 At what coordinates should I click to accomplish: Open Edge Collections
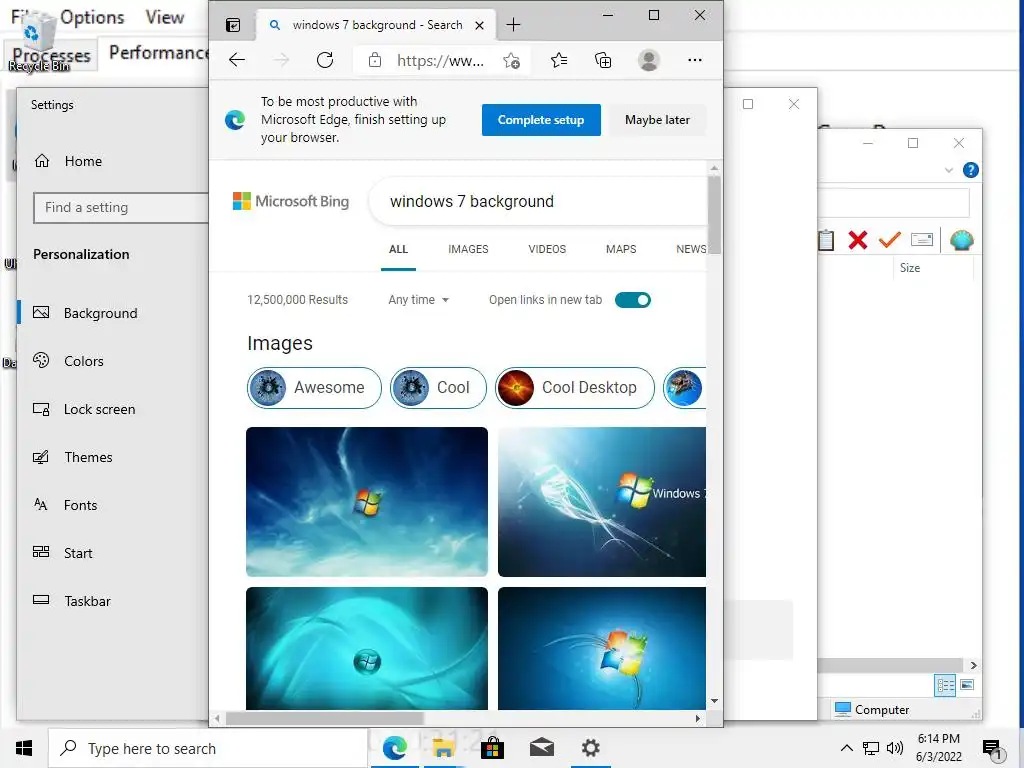pyautogui.click(x=603, y=60)
